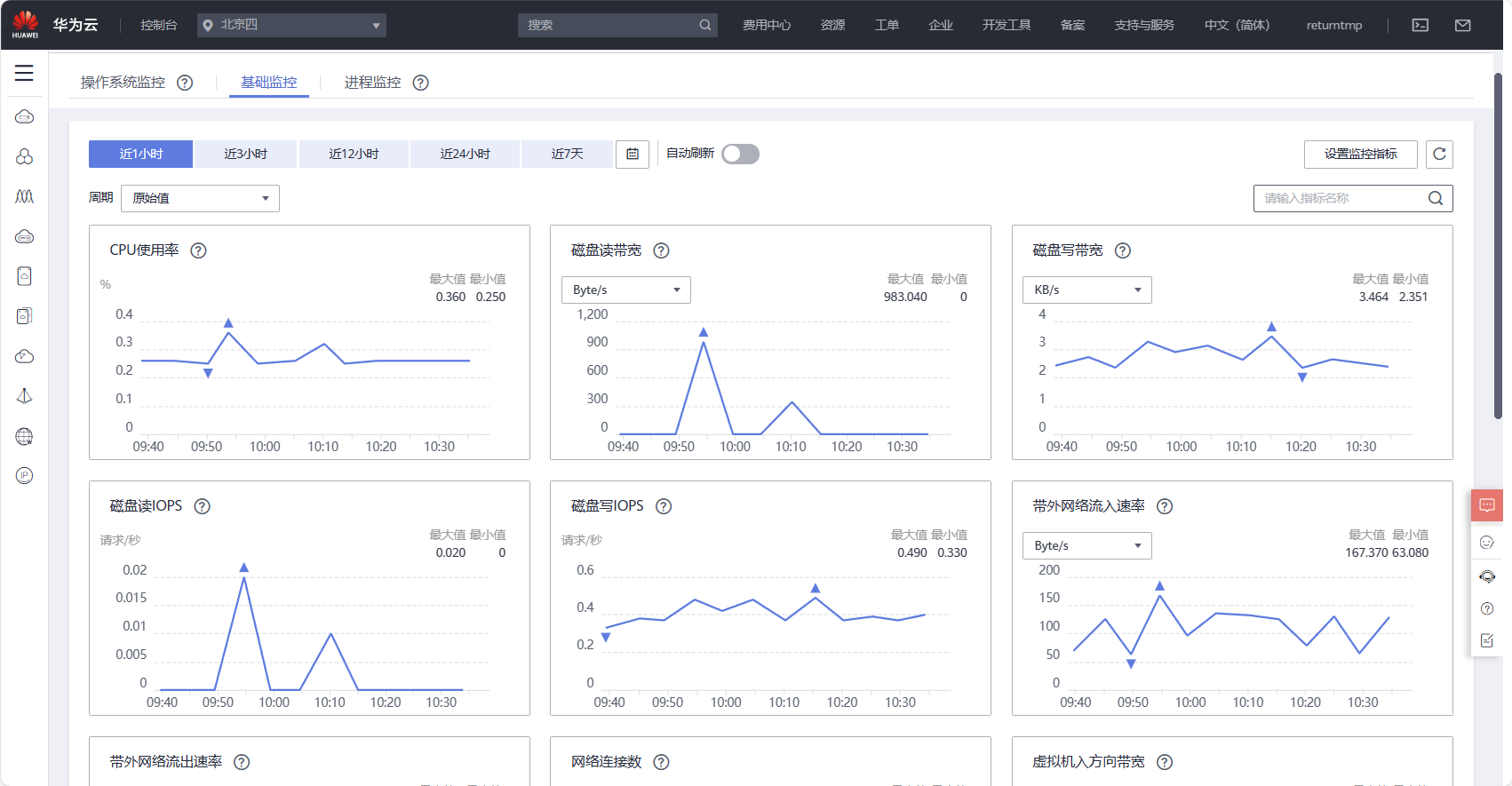Image resolution: width=1512 pixels, height=786 pixels.
Task: Click the search magnifier in top bar
Action: pyautogui.click(x=704, y=25)
